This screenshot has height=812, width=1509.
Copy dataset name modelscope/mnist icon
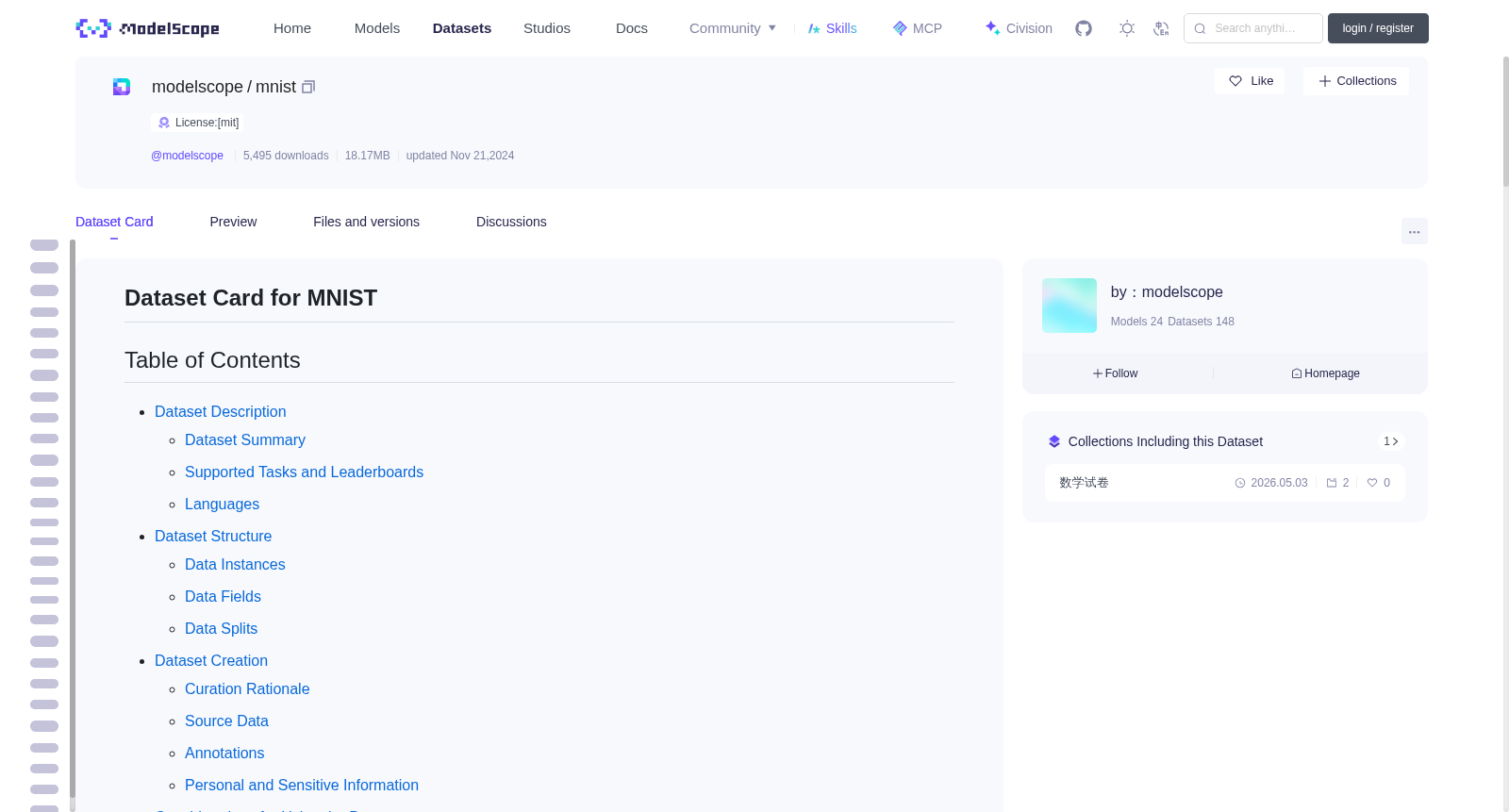click(308, 87)
